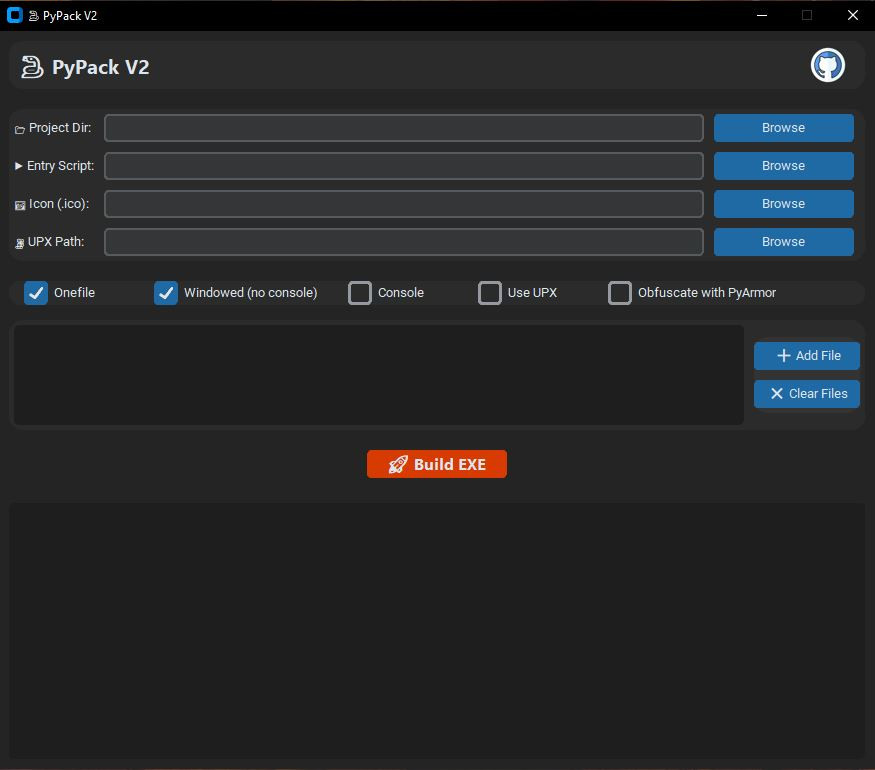Browse for the Project Dir

point(783,128)
